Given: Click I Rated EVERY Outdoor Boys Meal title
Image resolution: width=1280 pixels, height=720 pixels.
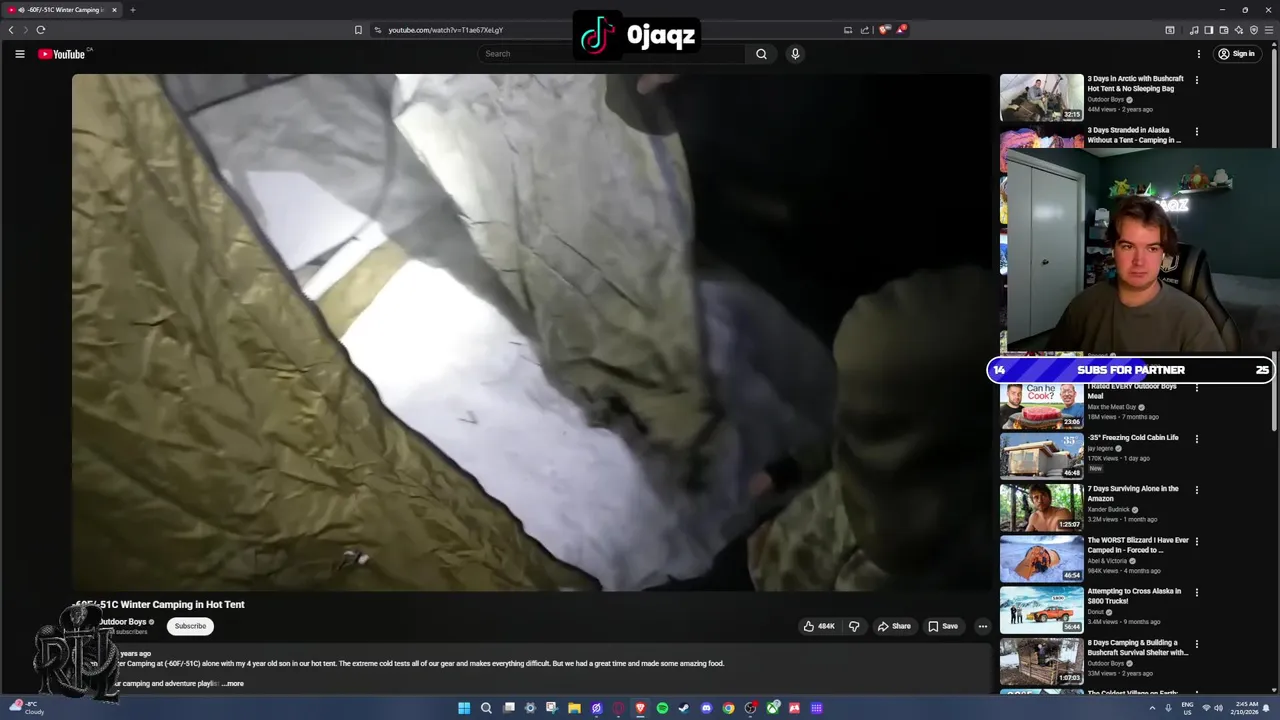Looking at the screenshot, I should pos(1132,391).
